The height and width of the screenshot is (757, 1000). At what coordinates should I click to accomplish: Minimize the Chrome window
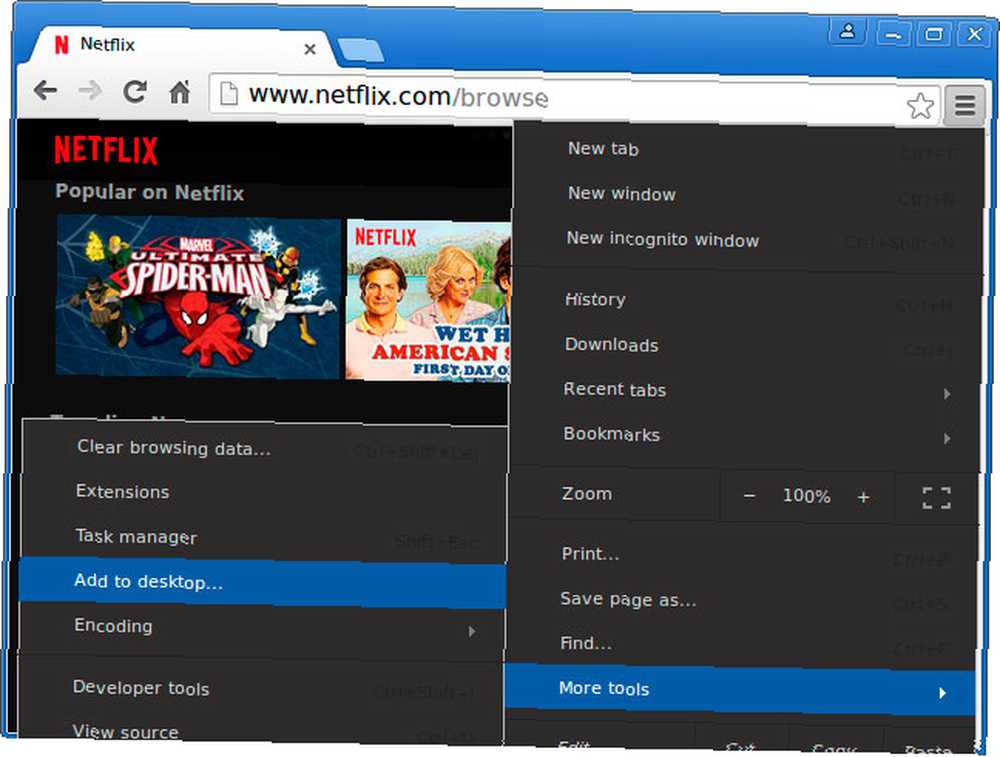coord(893,33)
